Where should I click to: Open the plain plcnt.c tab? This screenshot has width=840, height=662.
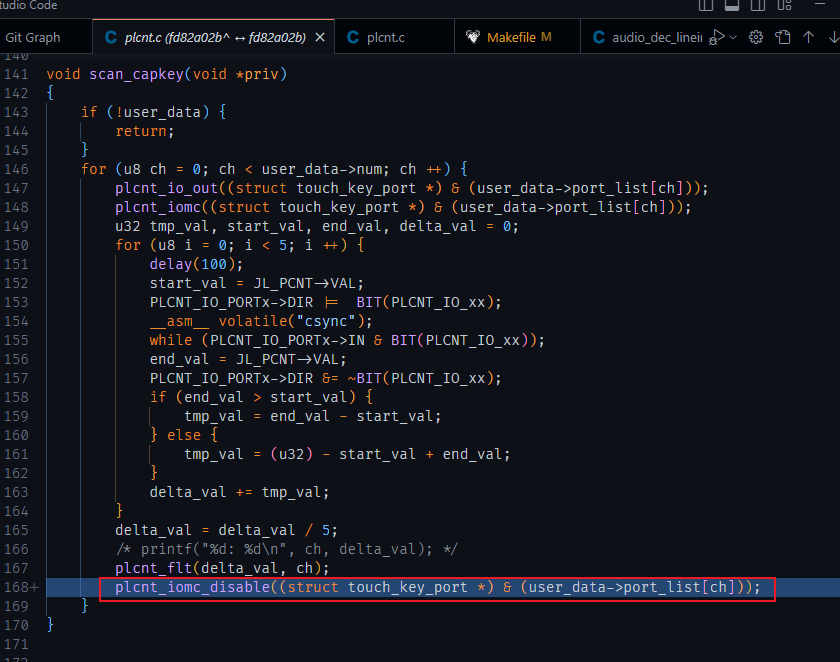pos(394,37)
